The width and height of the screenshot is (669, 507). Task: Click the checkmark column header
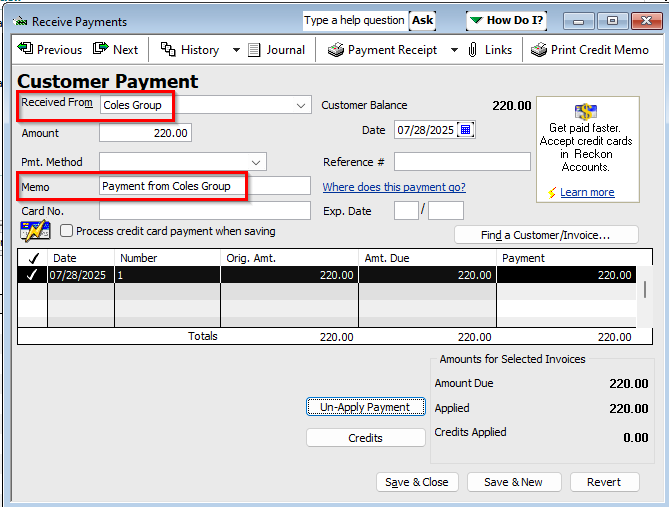click(x=33, y=258)
